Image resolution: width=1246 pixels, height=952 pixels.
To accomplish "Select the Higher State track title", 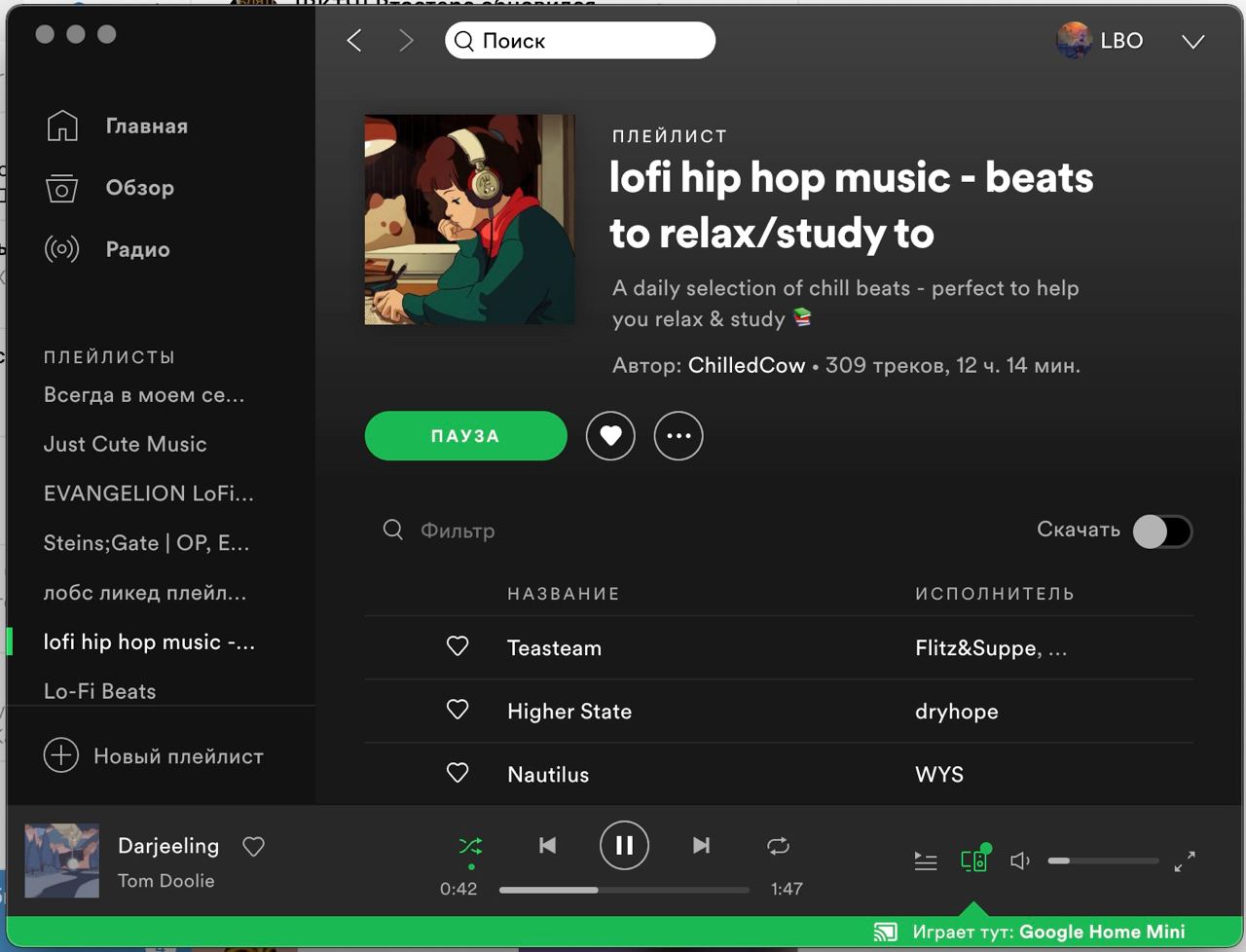I will tap(569, 712).
